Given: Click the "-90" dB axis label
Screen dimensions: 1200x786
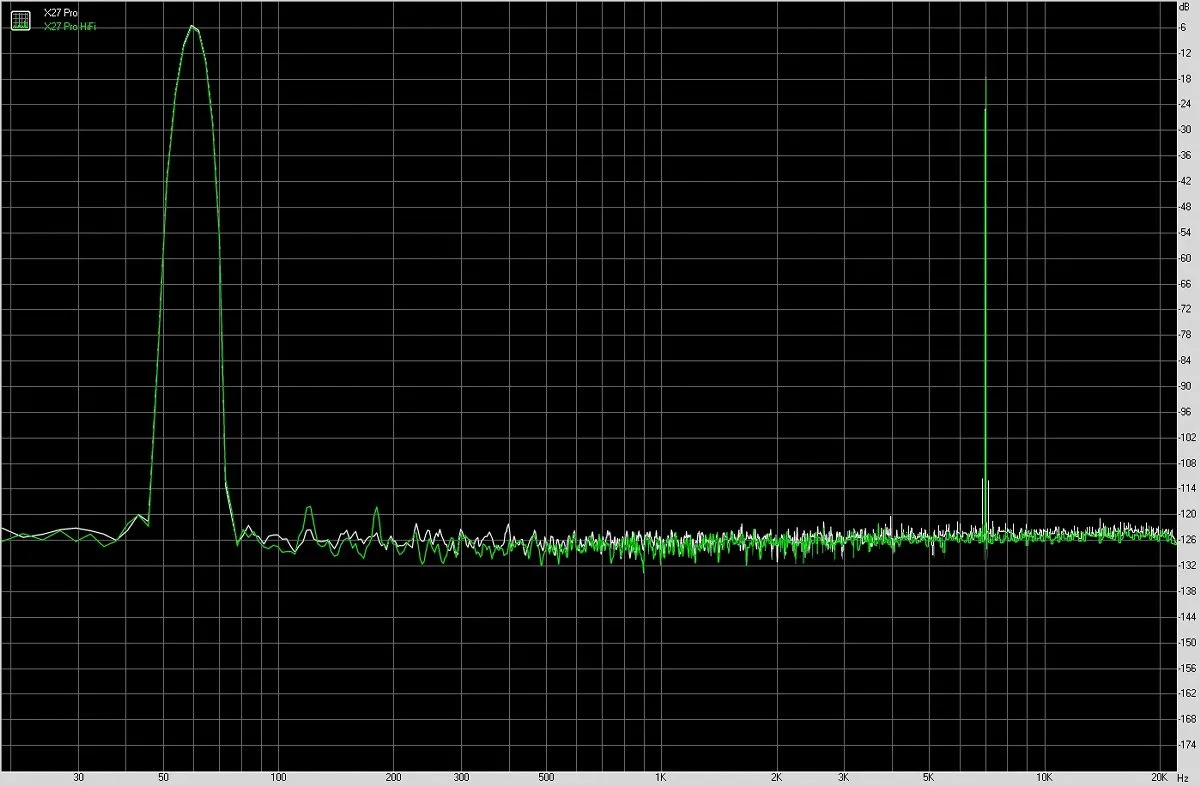Looking at the screenshot, I should click(1185, 386).
